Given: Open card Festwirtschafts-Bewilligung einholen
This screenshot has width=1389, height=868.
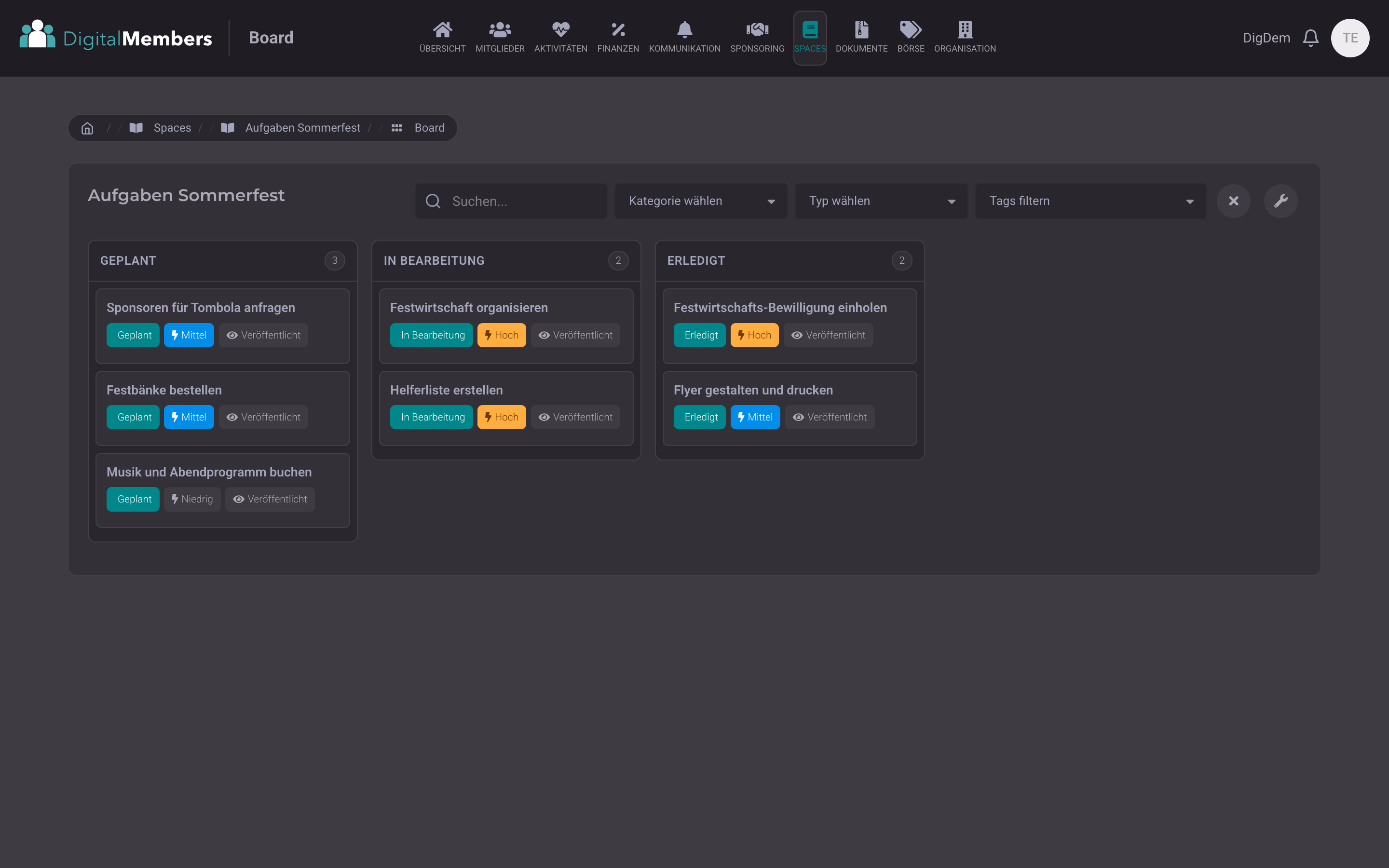Looking at the screenshot, I should pos(790,326).
